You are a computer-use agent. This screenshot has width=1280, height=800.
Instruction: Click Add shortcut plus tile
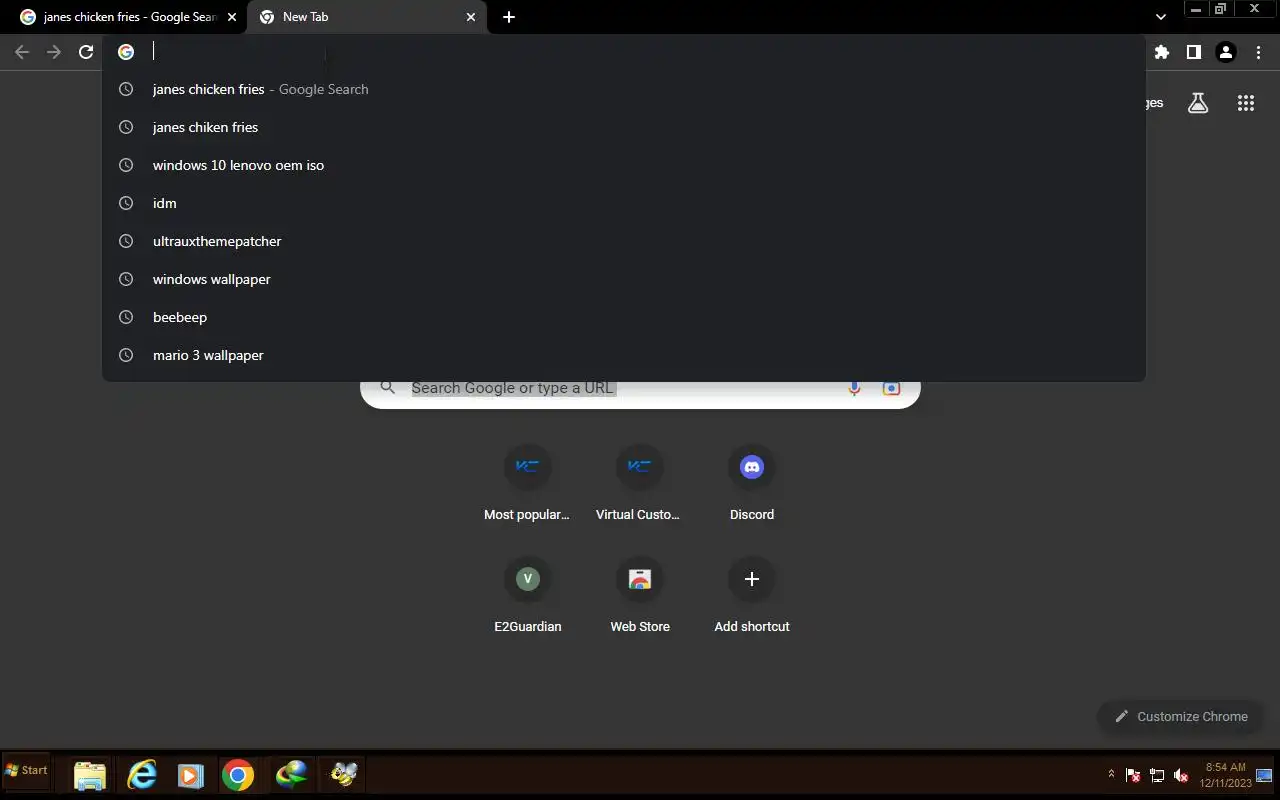pos(752,595)
